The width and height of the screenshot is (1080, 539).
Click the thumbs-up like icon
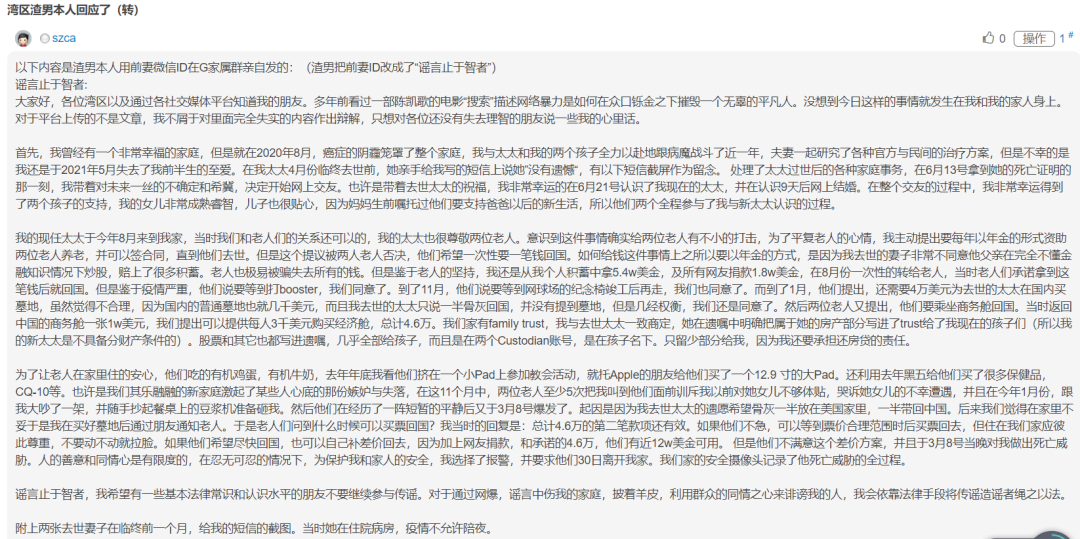pyautogui.click(x=989, y=38)
